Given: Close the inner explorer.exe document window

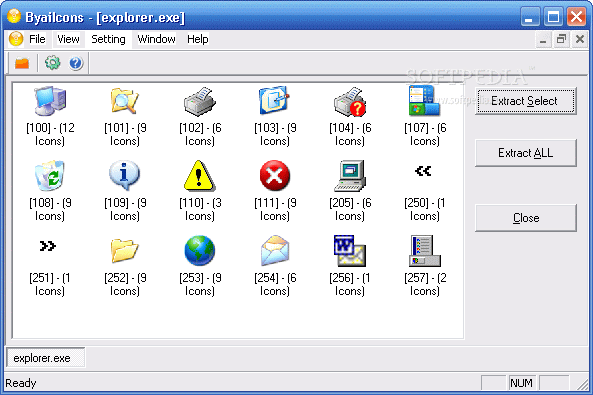Looking at the screenshot, I should (579, 39).
